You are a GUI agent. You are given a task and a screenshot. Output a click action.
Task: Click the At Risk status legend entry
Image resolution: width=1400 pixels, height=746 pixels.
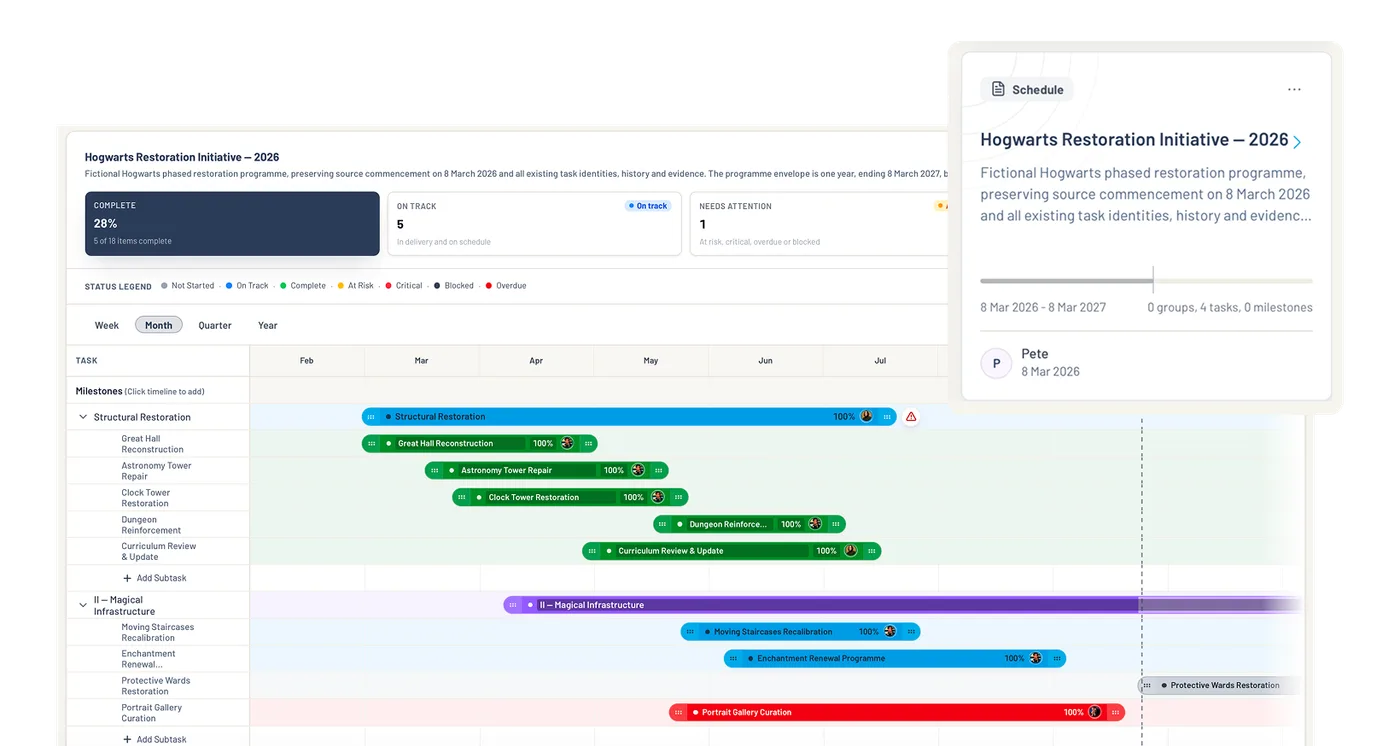355,286
